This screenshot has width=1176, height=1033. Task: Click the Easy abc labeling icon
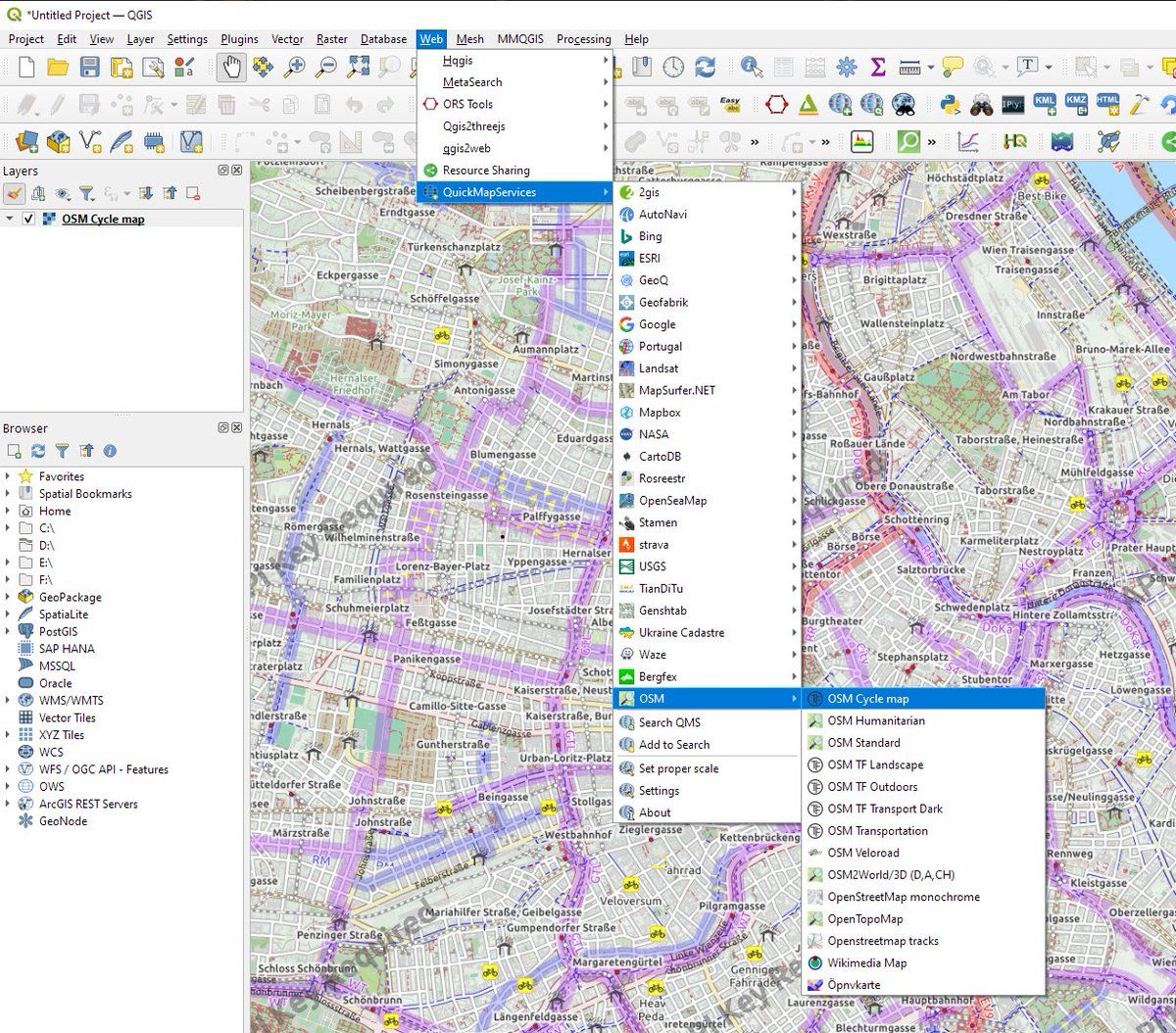coord(729,104)
